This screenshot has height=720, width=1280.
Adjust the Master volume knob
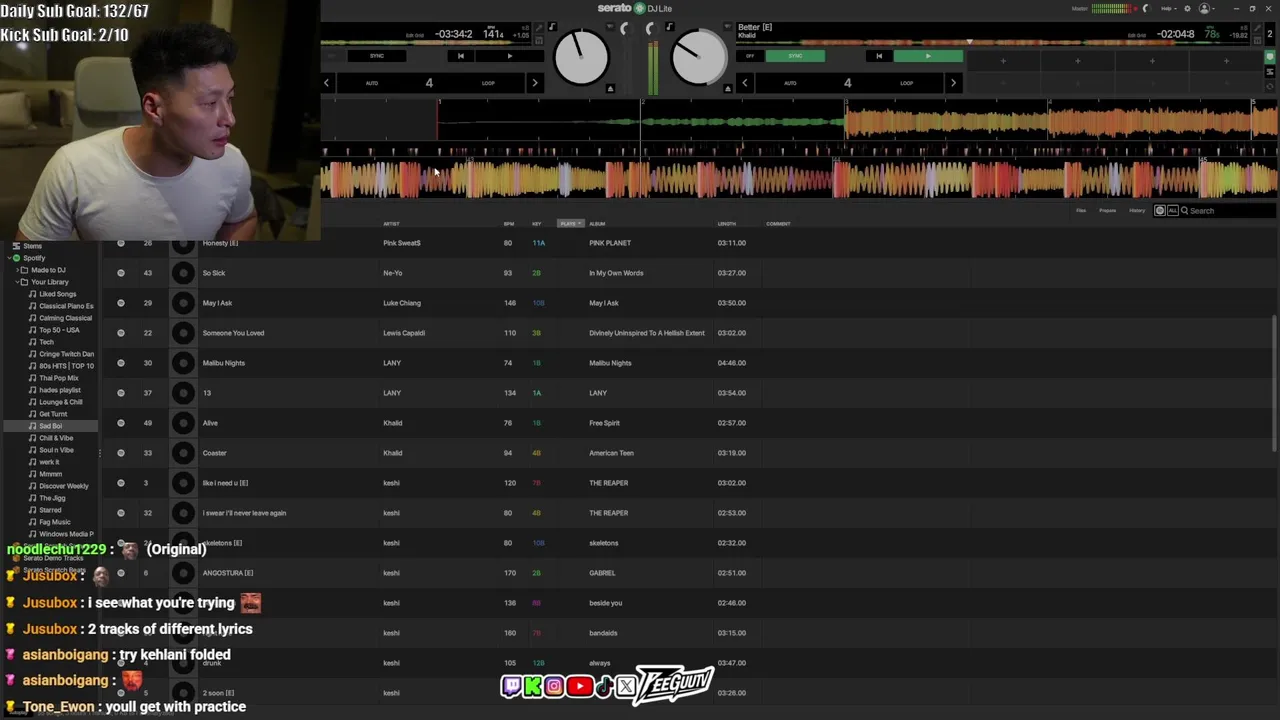click(1146, 9)
